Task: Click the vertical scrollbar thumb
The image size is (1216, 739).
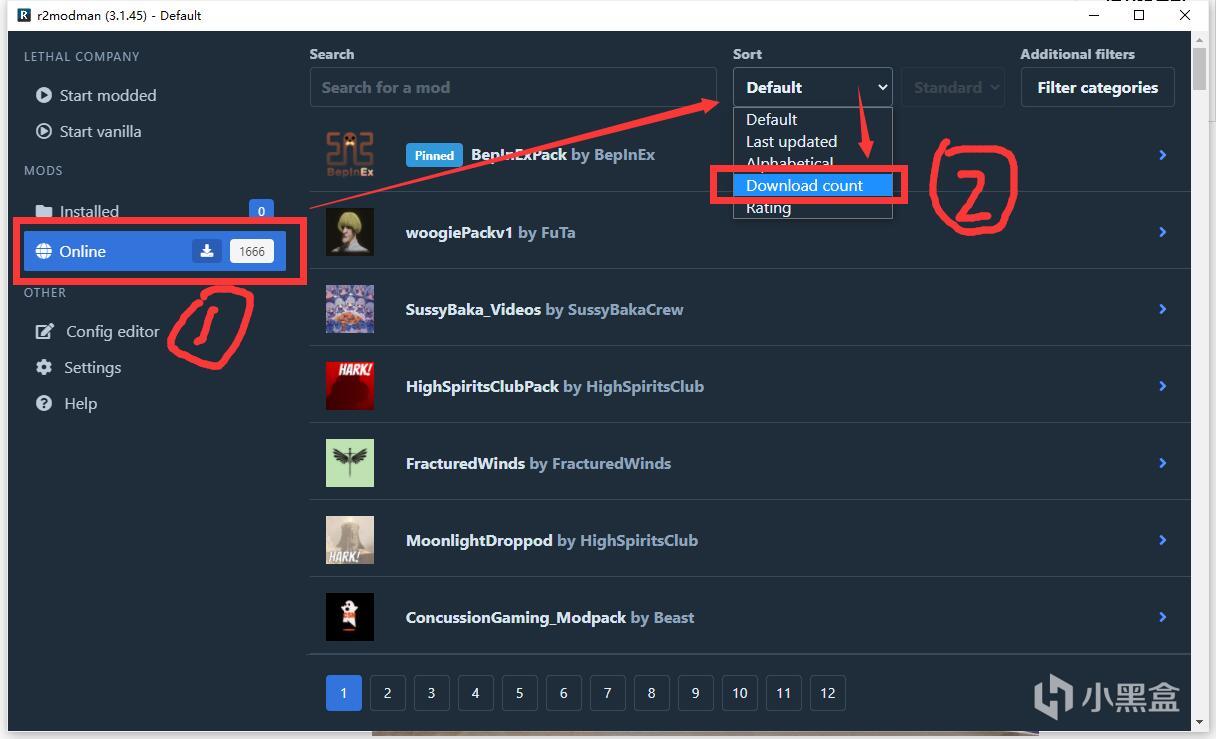Action: pos(1199,68)
